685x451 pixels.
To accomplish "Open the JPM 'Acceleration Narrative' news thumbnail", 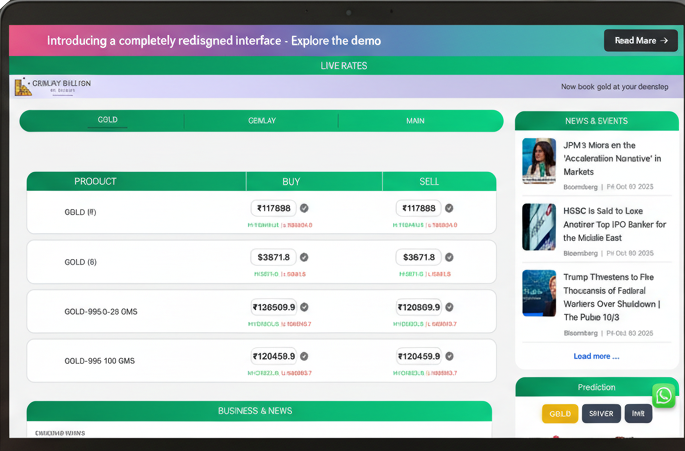I will point(539,160).
